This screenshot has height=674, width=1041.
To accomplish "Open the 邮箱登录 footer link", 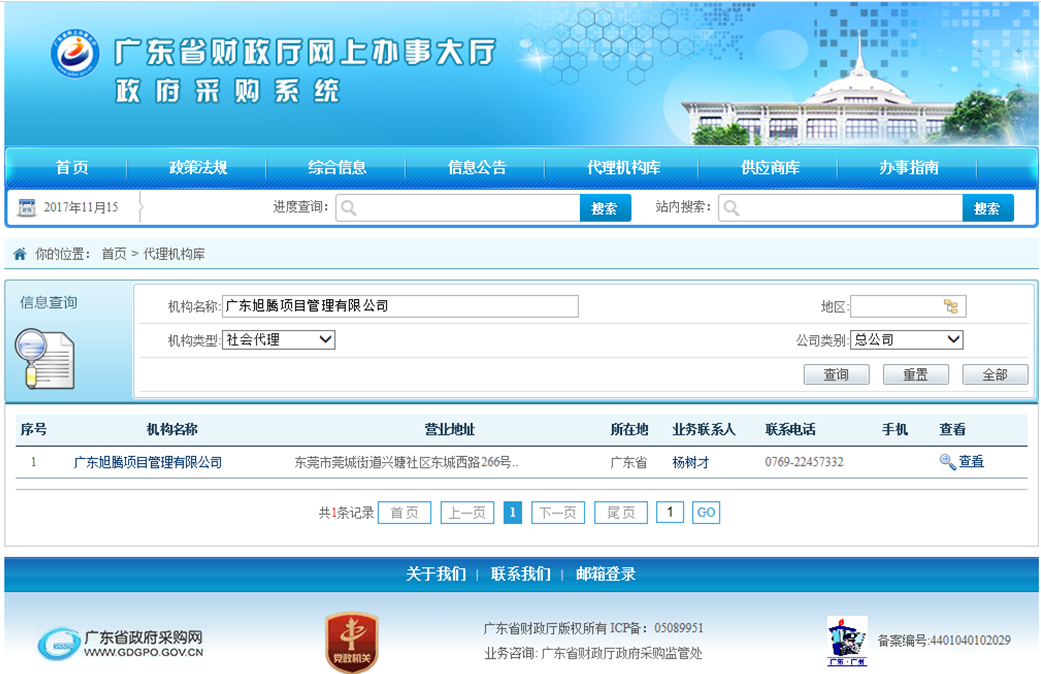I will point(605,574).
